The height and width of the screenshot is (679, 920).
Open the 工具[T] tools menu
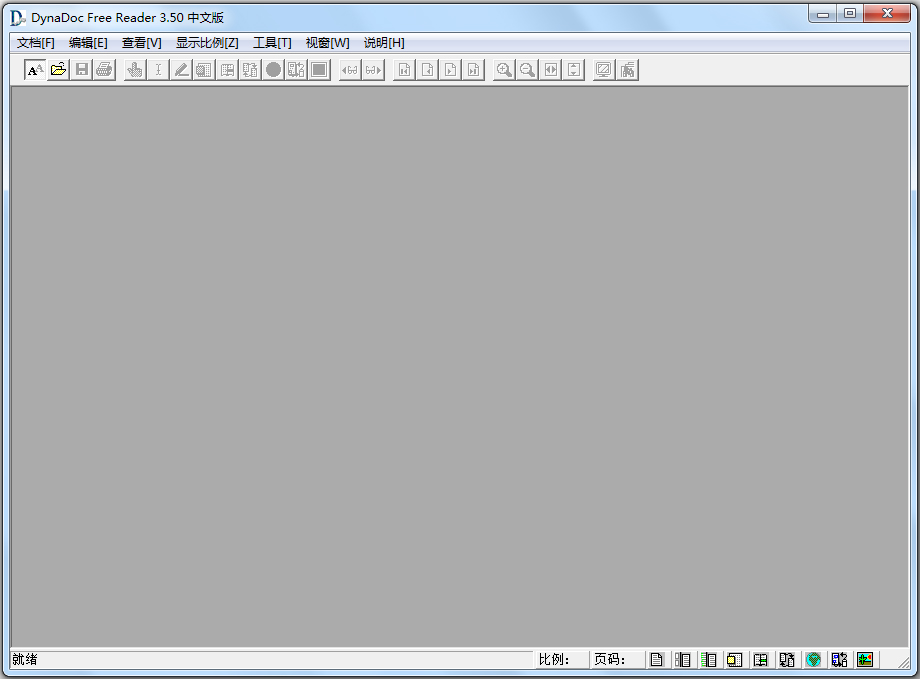[272, 43]
